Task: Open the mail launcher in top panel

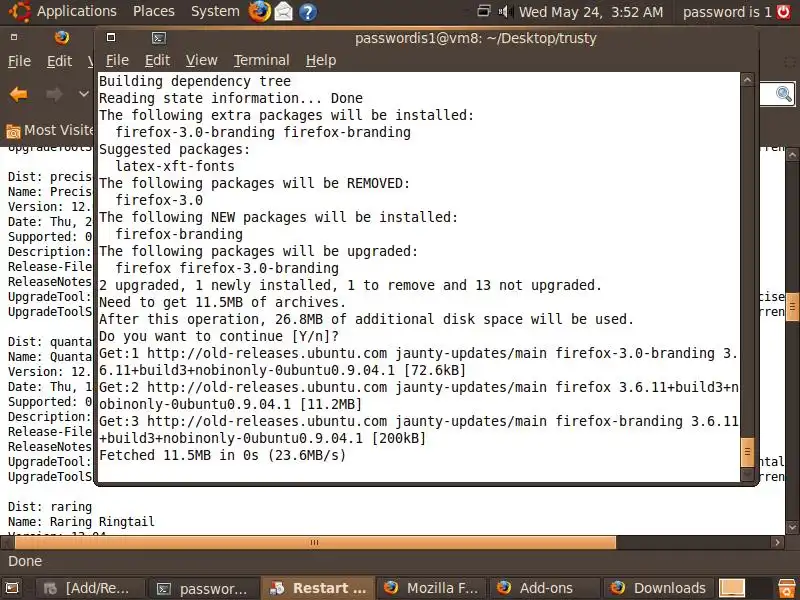Action: point(284,11)
